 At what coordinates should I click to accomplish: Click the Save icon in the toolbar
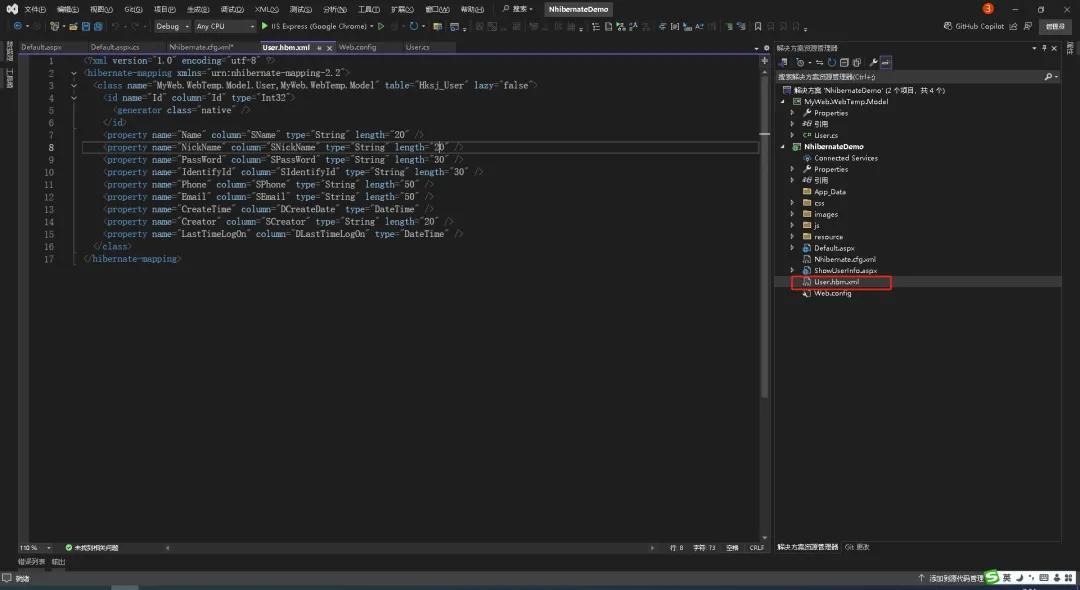85,26
